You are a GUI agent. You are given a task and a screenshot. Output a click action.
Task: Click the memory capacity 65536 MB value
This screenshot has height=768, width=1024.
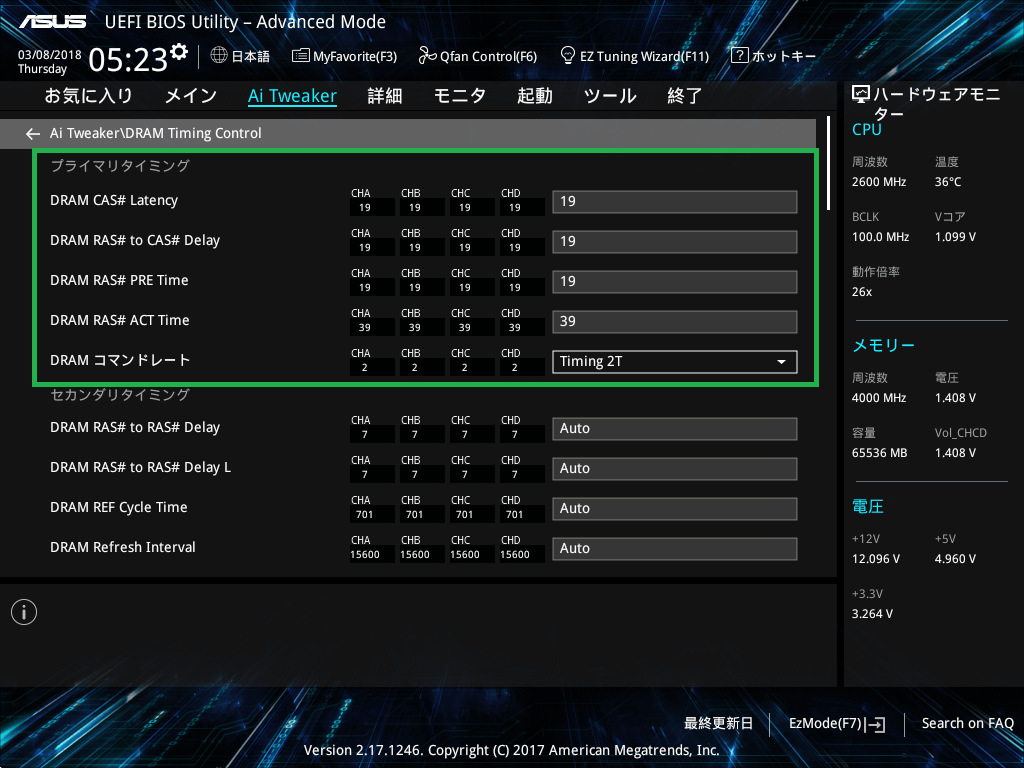pyautogui.click(x=880, y=453)
